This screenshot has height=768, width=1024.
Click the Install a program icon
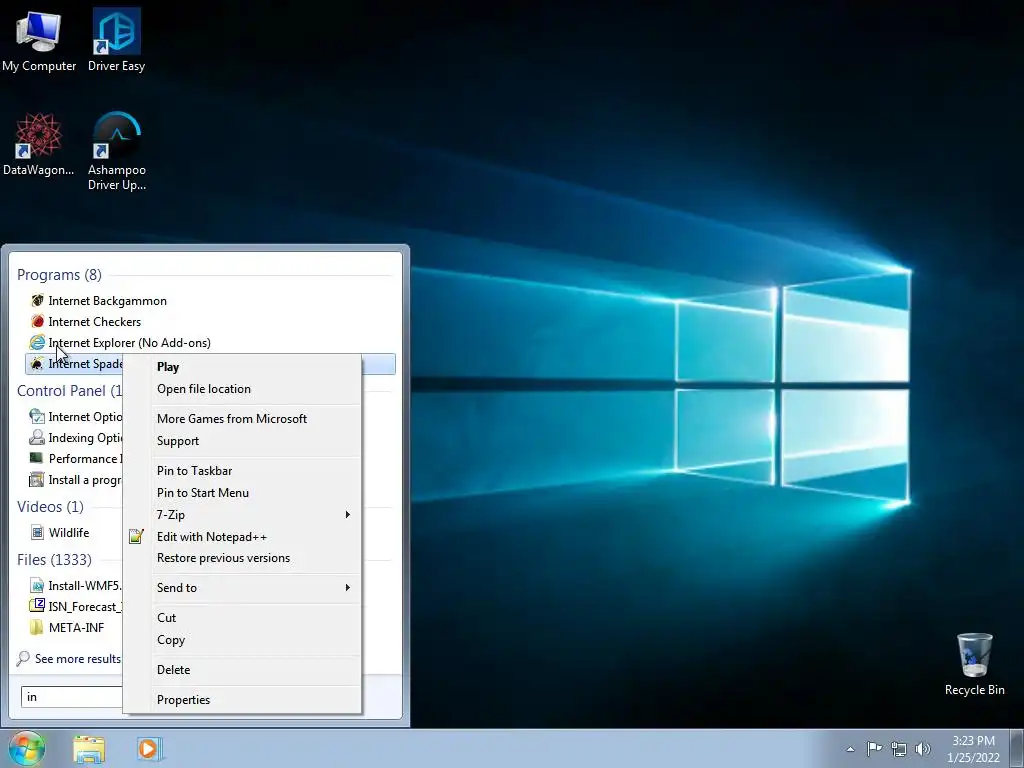[37, 479]
